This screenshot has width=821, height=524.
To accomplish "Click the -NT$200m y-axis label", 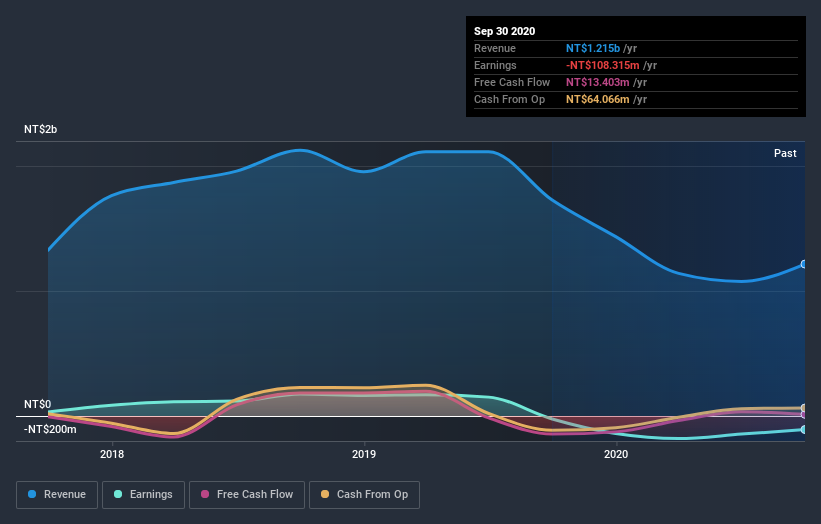I will point(50,429).
